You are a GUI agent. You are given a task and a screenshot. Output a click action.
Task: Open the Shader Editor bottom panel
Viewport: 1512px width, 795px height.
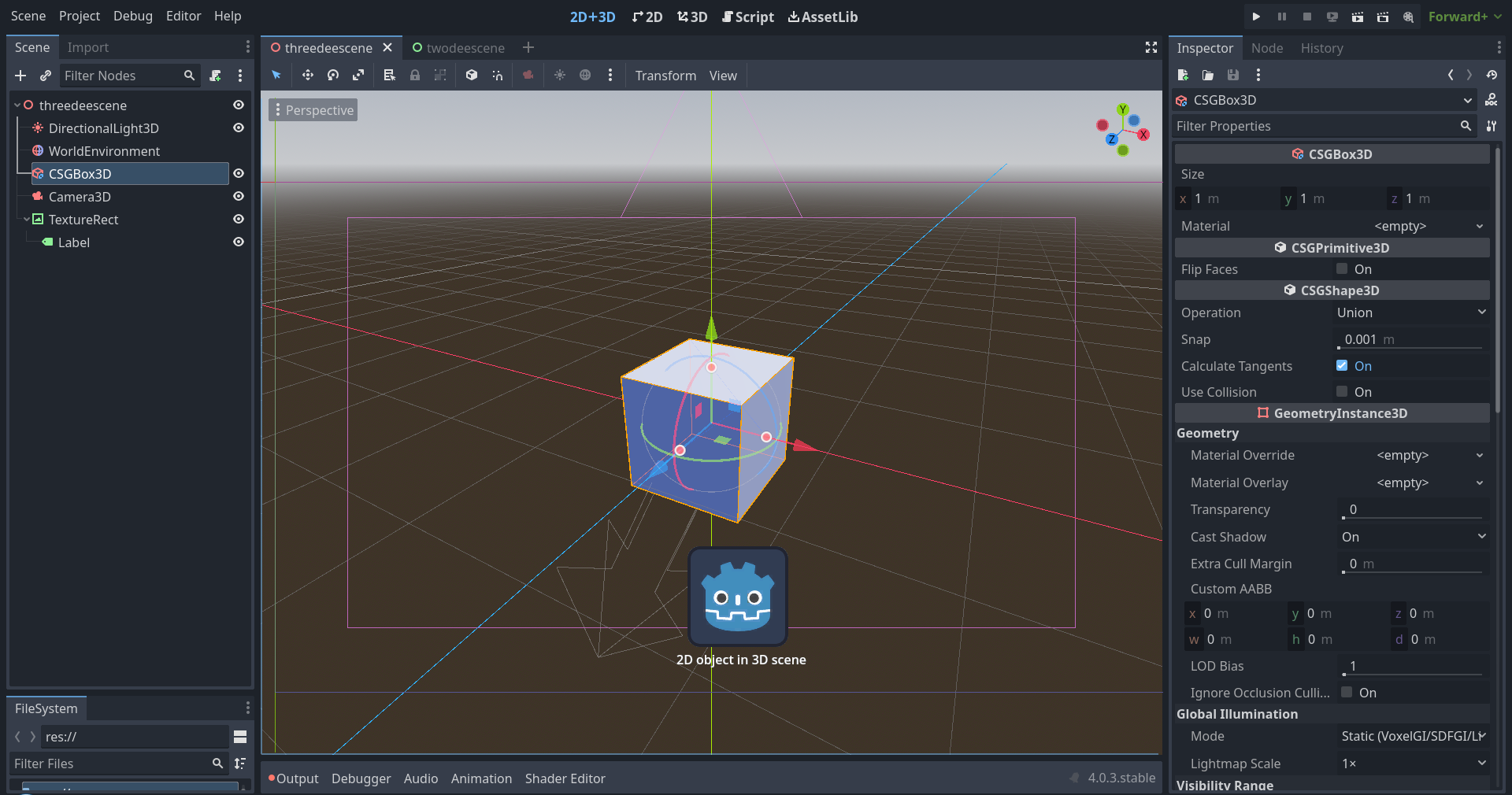pos(565,778)
